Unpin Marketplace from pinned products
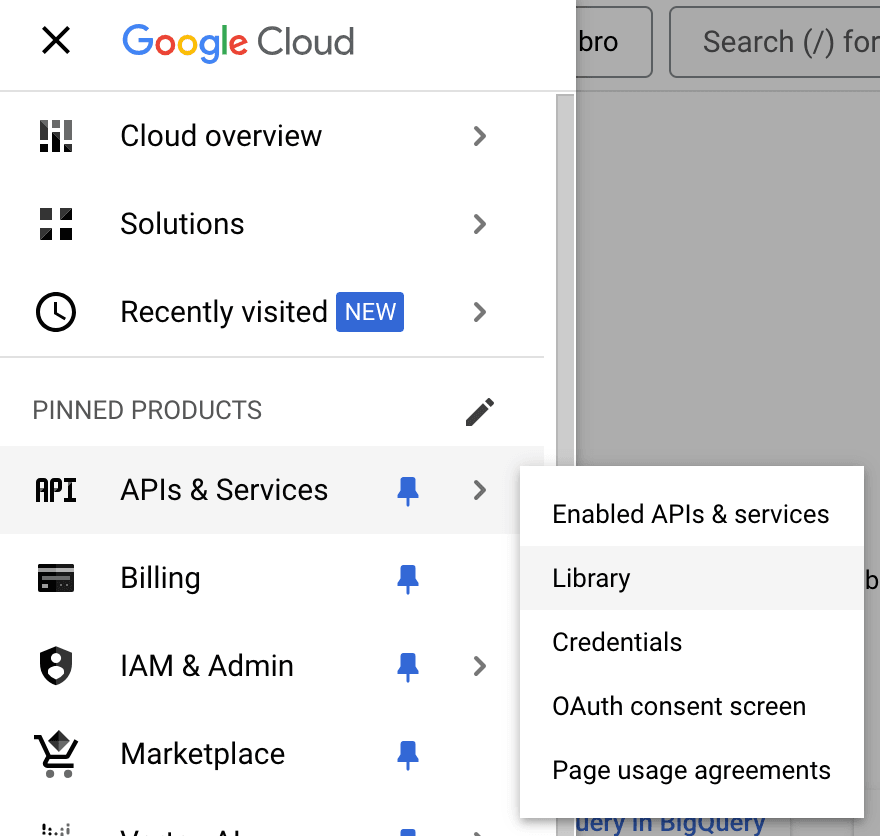The width and height of the screenshot is (880, 836). coord(408,754)
